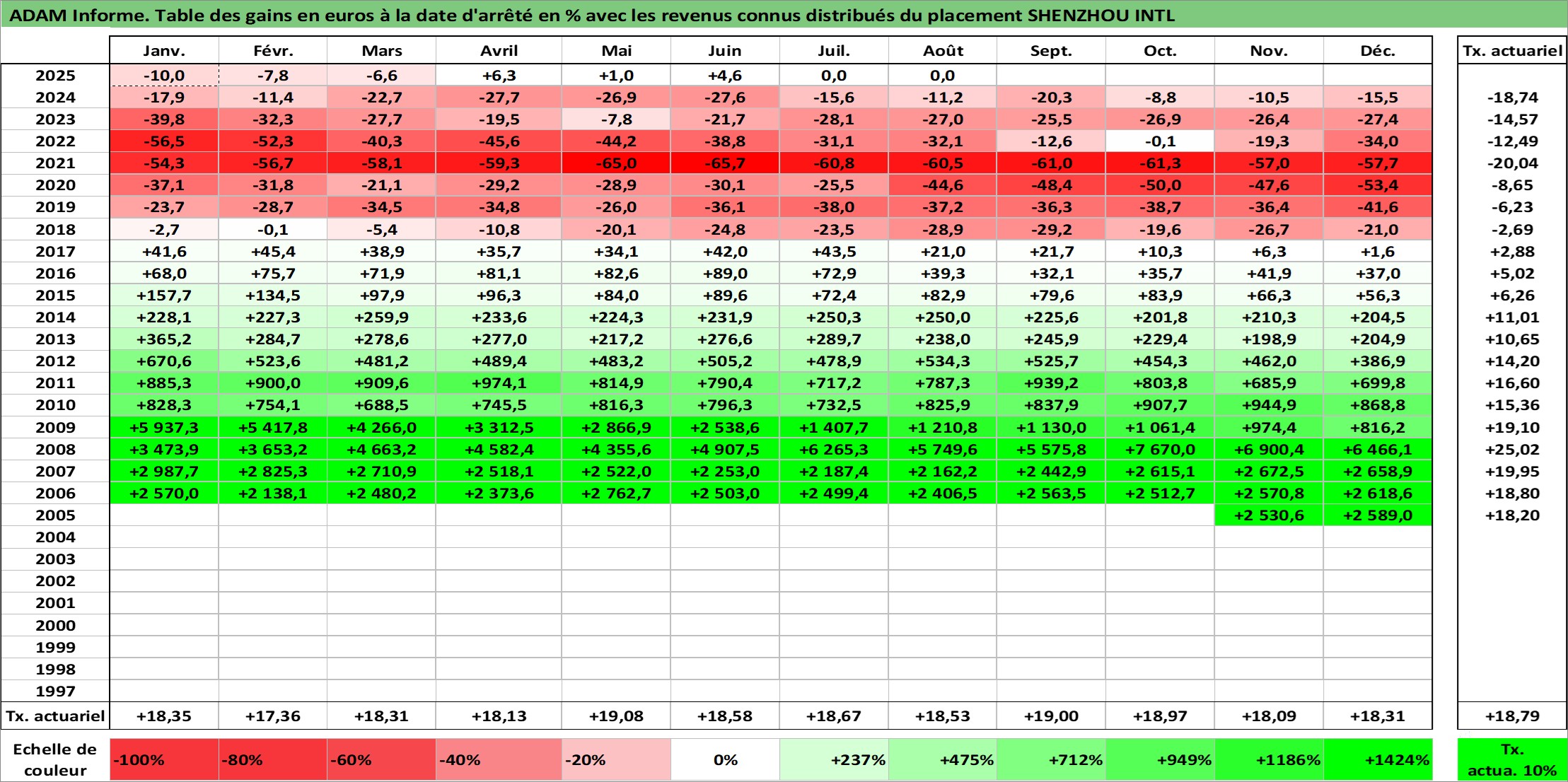This screenshot has width=1568, height=782.
Task: Click the -20% color scale swatch
Action: 616,760
